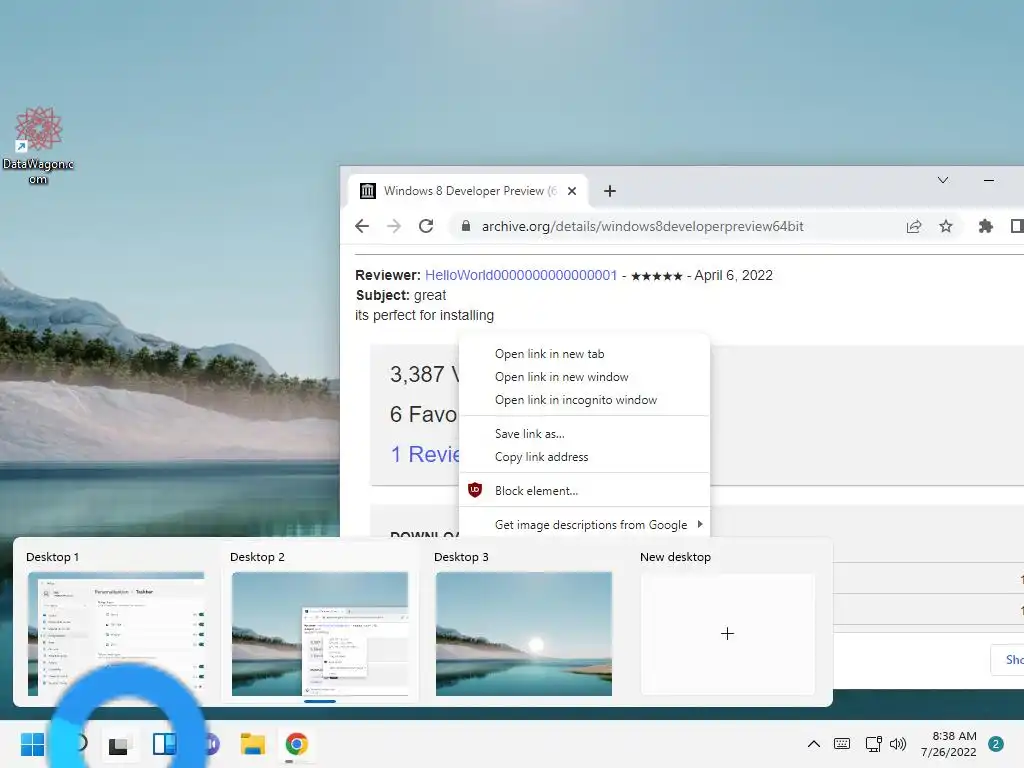This screenshot has width=1024, height=768.
Task: Bookmark this page with the star icon
Action: (946, 226)
